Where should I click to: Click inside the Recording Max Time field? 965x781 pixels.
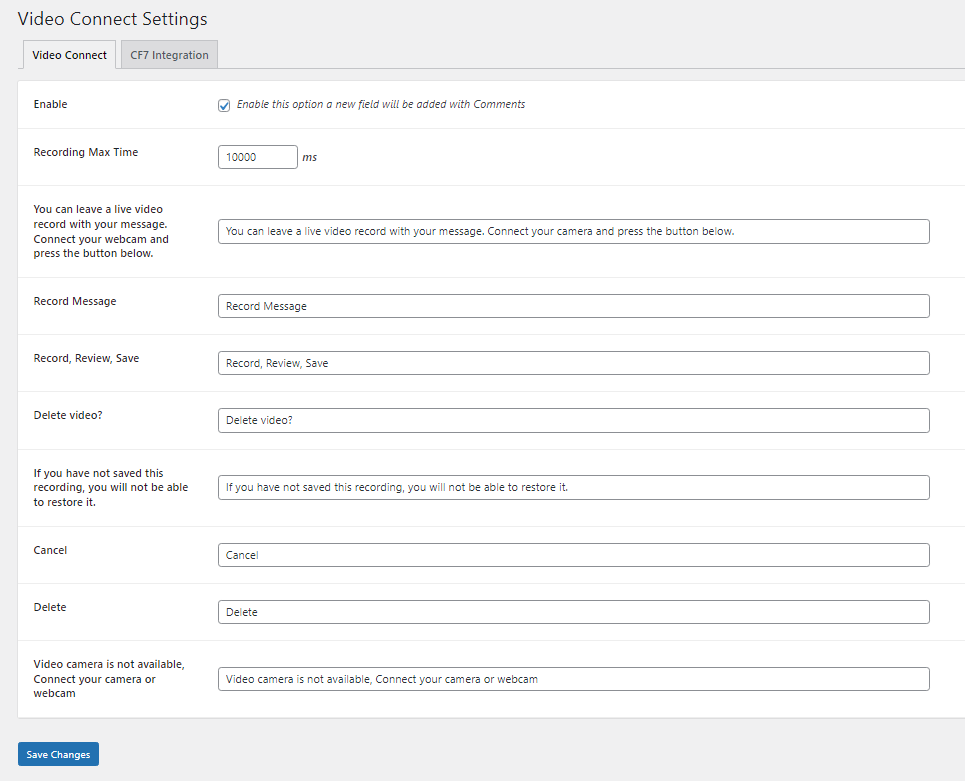click(257, 157)
